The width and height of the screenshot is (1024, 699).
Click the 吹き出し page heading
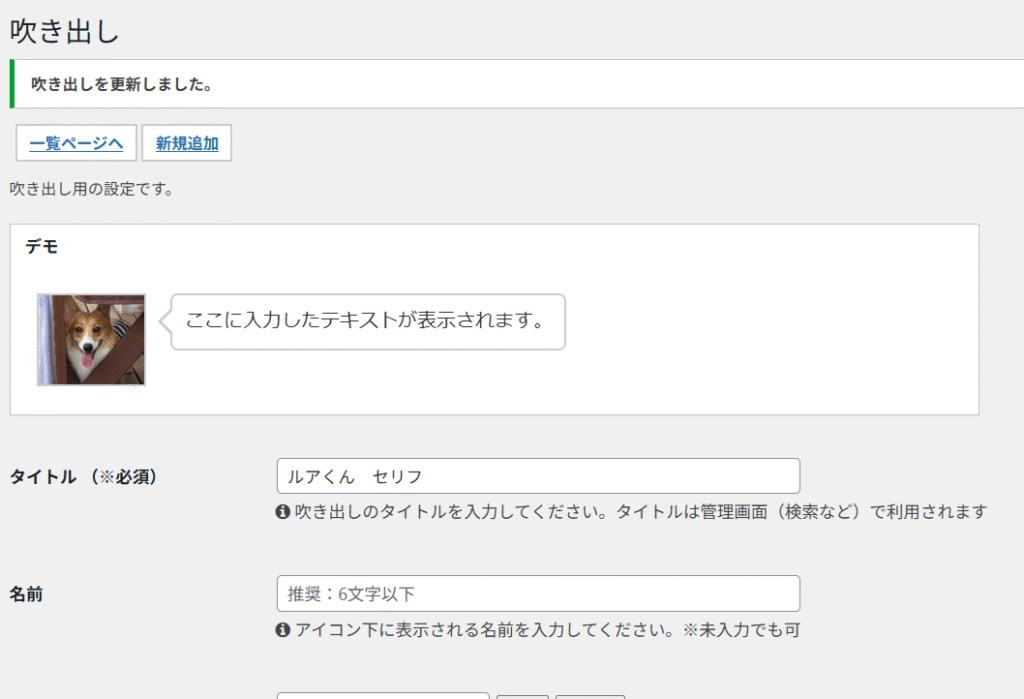[64, 31]
